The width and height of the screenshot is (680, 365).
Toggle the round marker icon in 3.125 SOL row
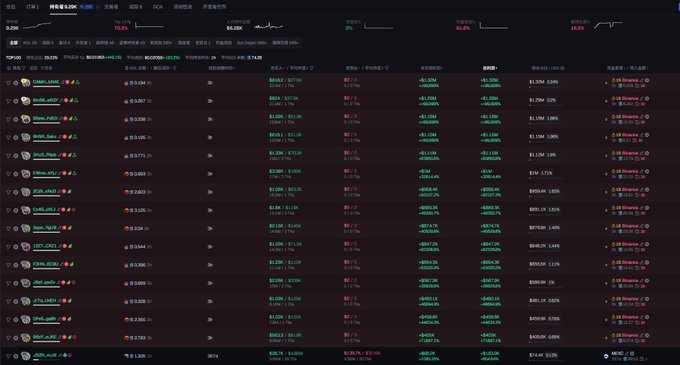[16, 210]
